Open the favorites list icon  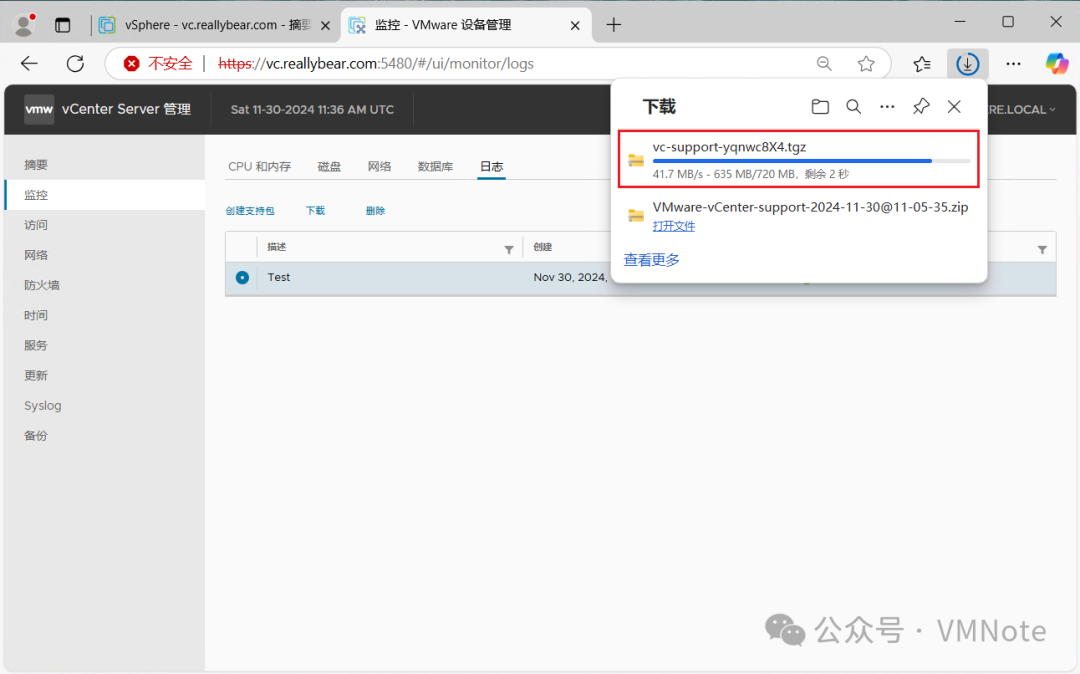pos(922,64)
